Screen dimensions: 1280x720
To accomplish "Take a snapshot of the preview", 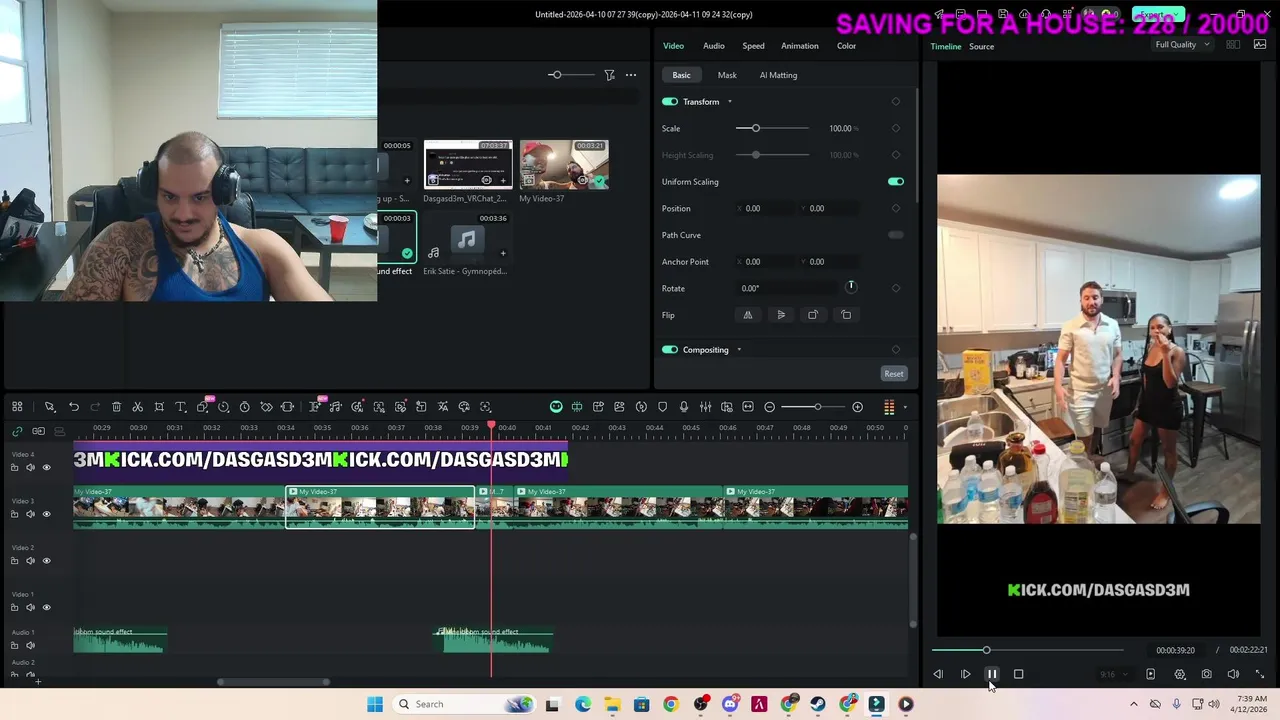I will [1206, 675].
